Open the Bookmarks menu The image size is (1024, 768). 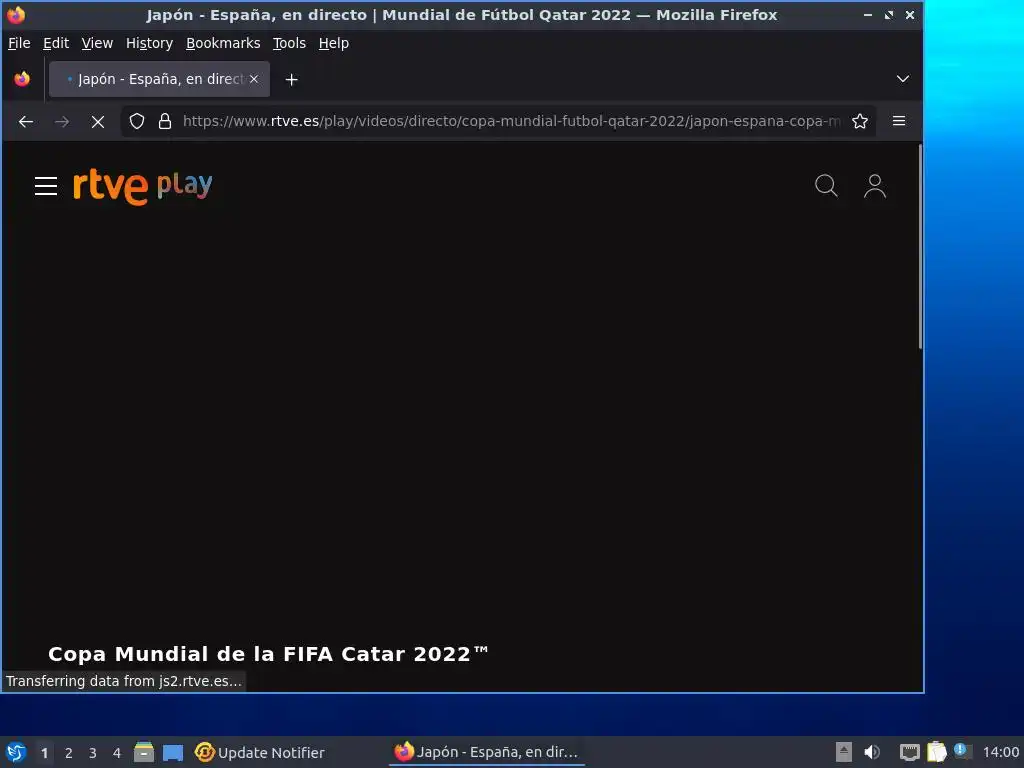click(x=223, y=43)
